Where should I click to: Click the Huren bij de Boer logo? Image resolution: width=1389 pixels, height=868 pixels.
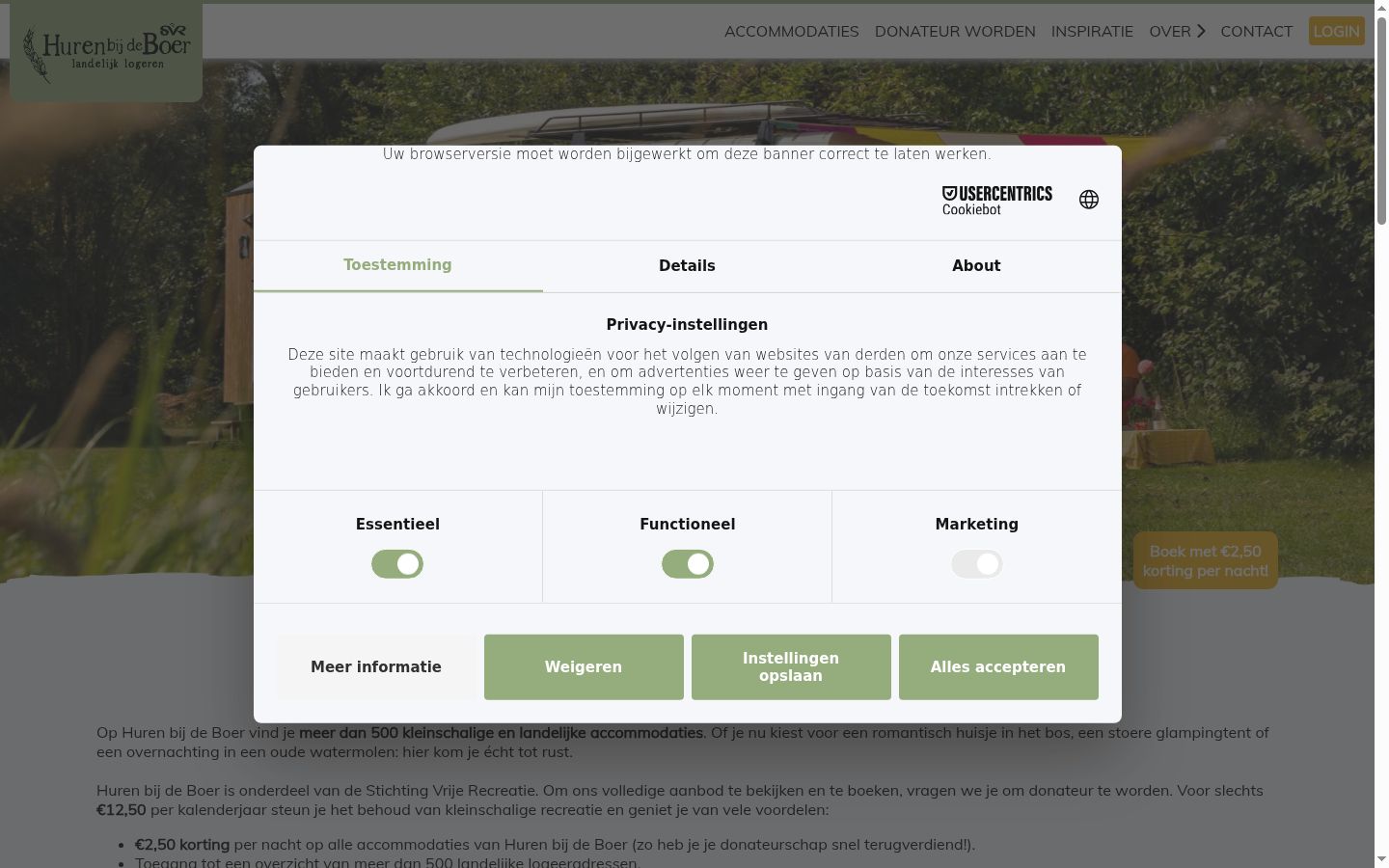[x=106, y=51]
